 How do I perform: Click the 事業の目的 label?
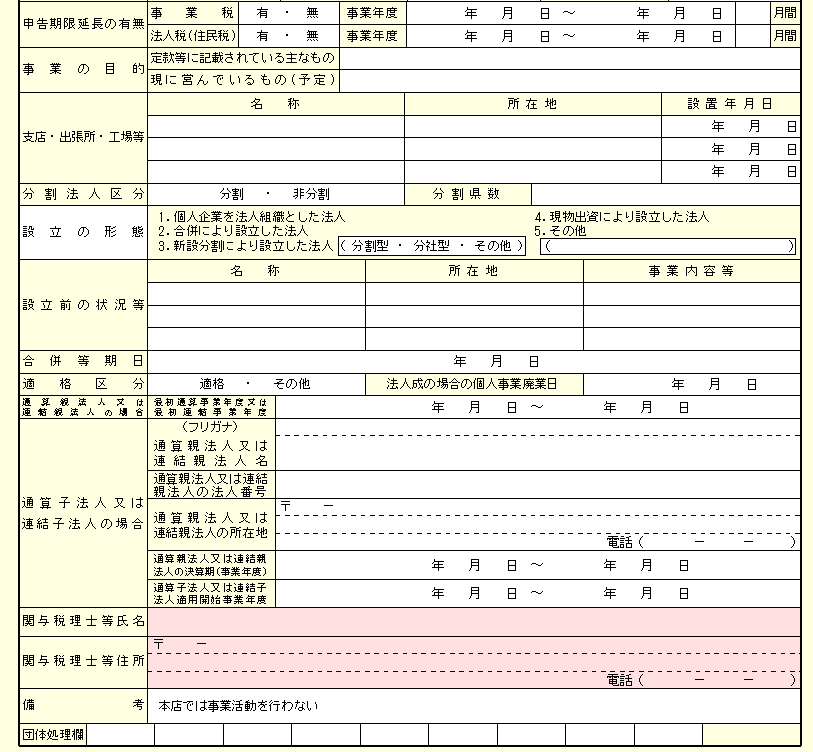(x=83, y=69)
